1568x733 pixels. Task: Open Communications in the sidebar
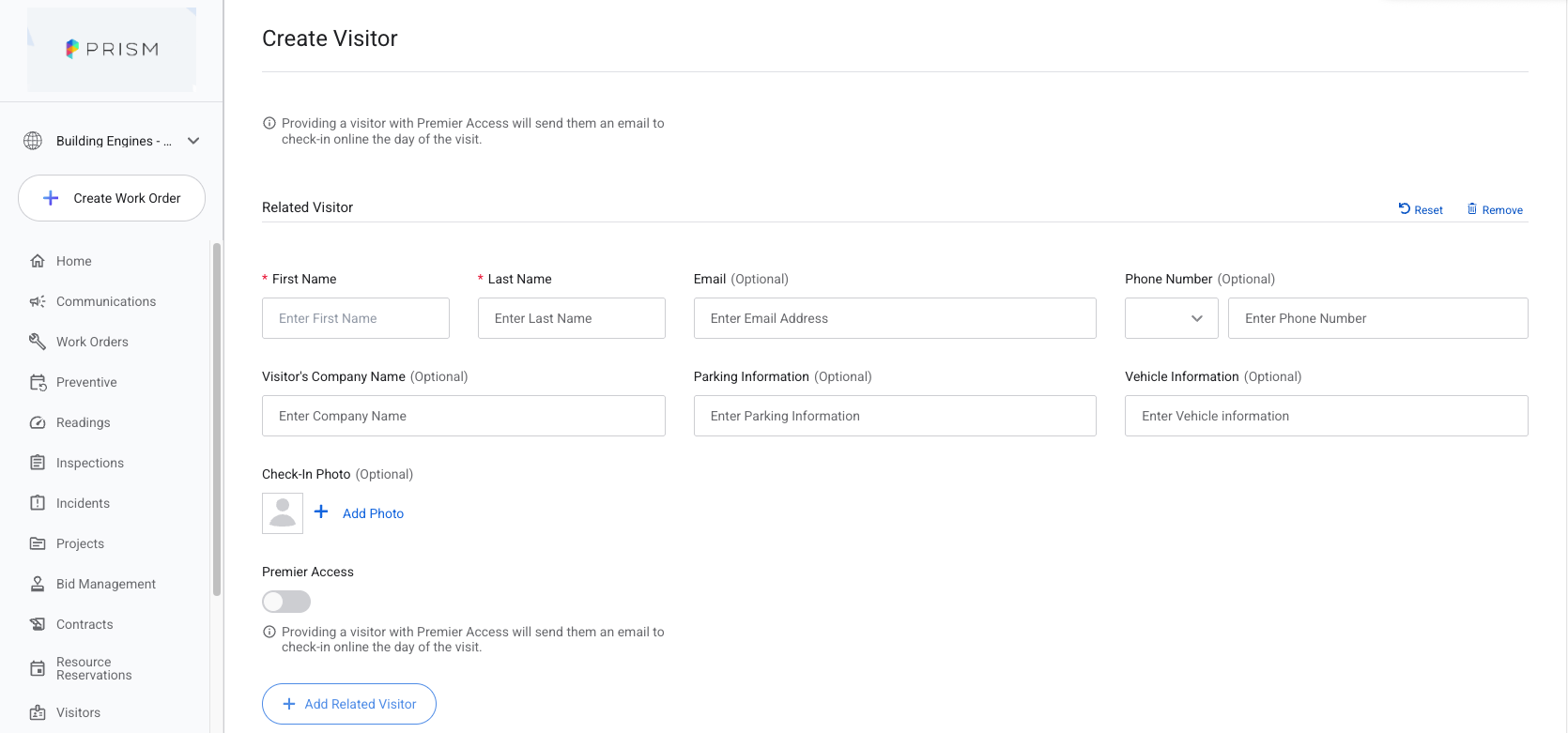point(106,301)
